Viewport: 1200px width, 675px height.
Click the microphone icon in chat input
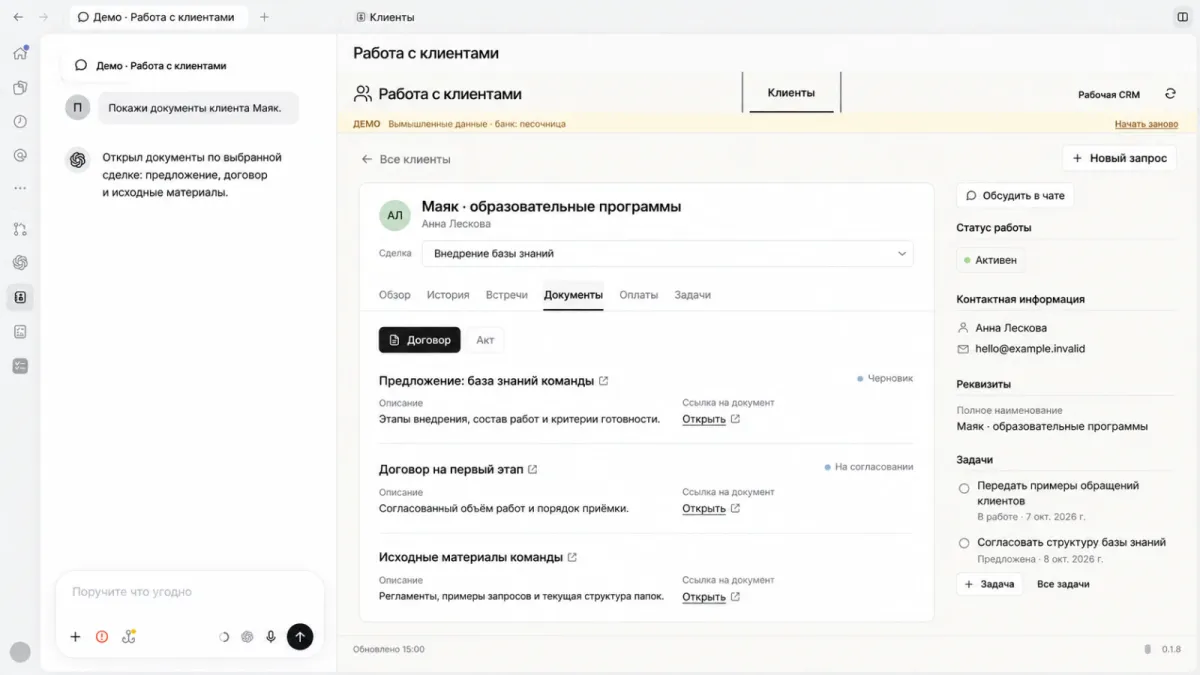tap(271, 636)
